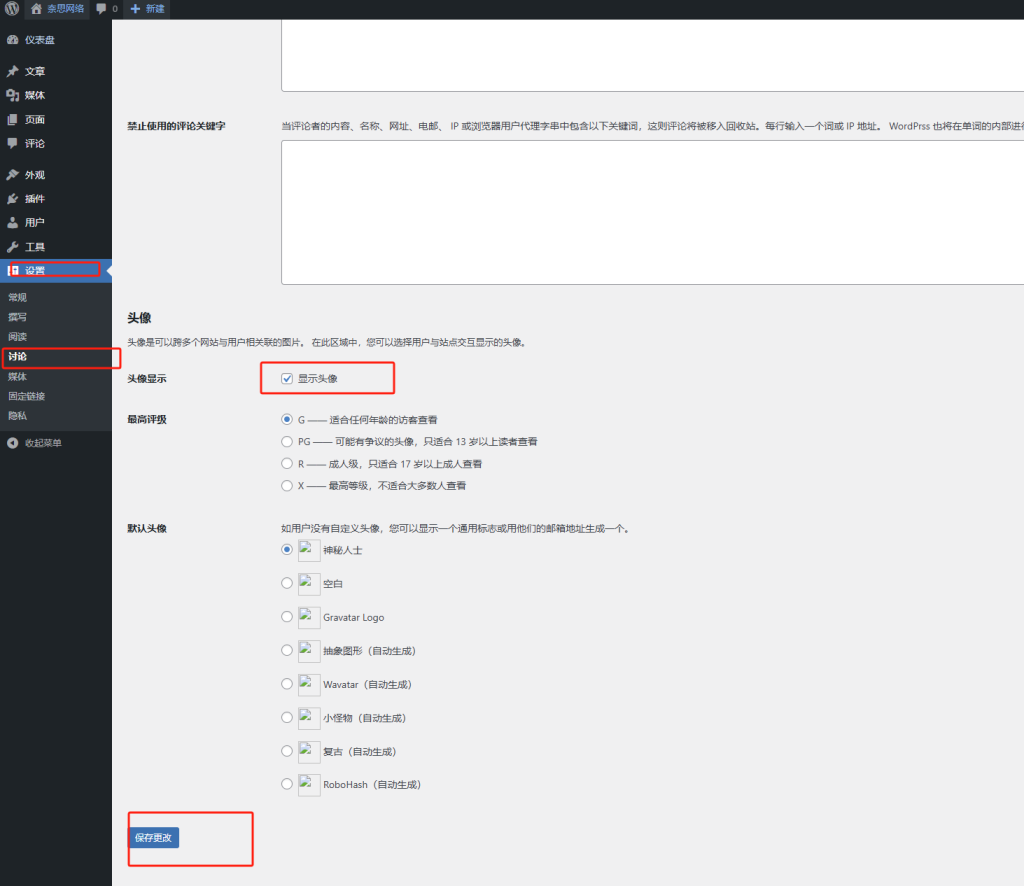Open 常规 general settings submenu
The height and width of the screenshot is (886, 1024).
point(18,297)
